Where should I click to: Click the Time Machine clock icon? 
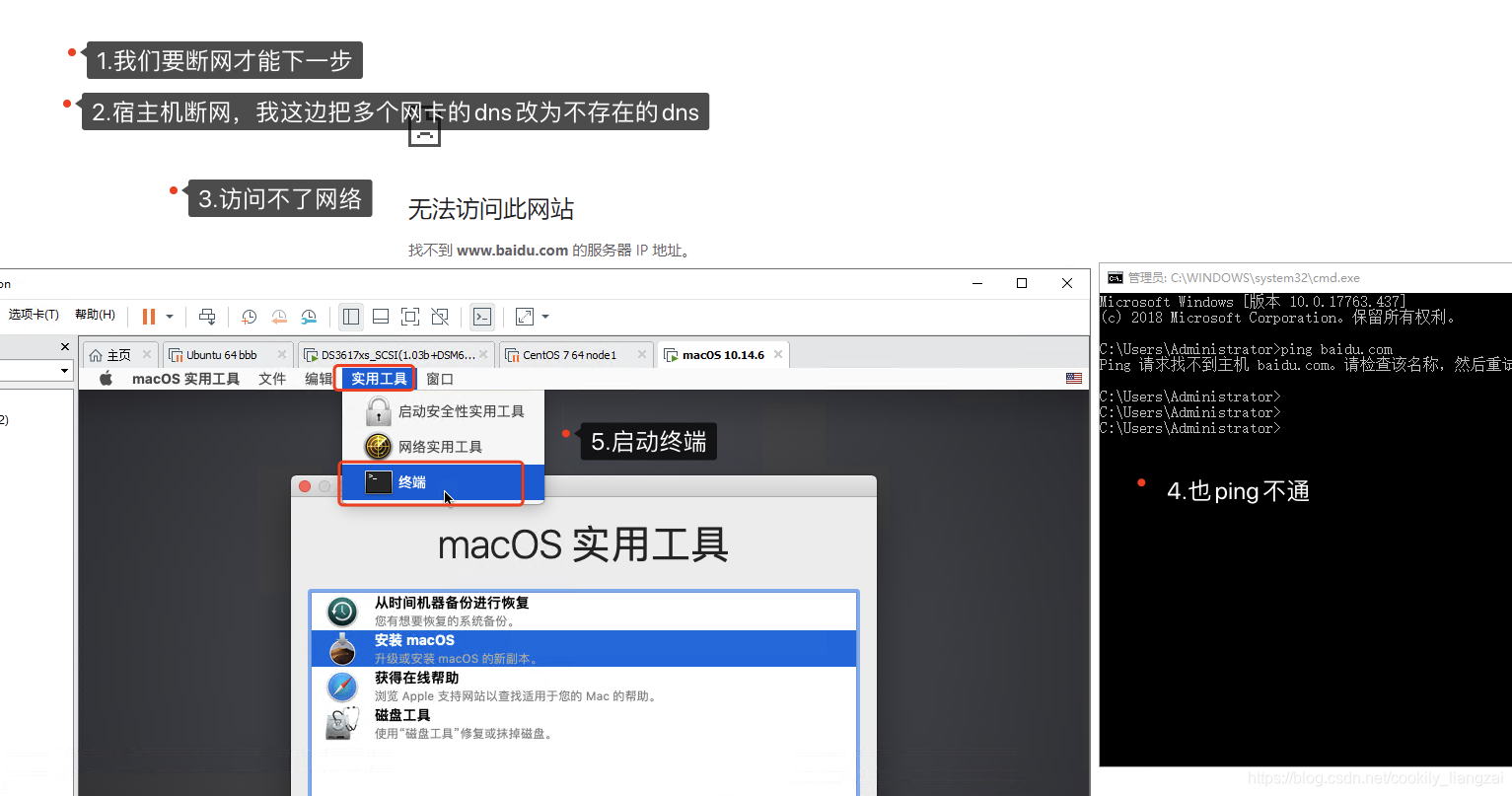click(x=342, y=612)
